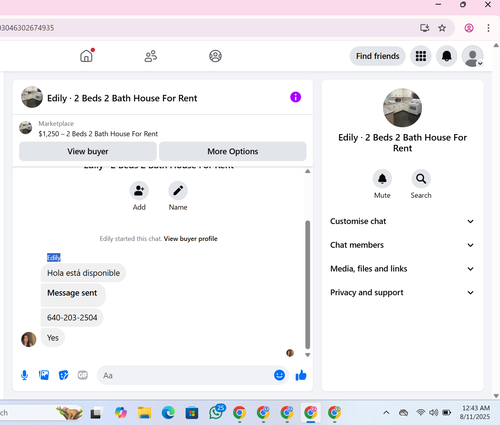
Task: Attach a file using the photo icon
Action: 44,375
